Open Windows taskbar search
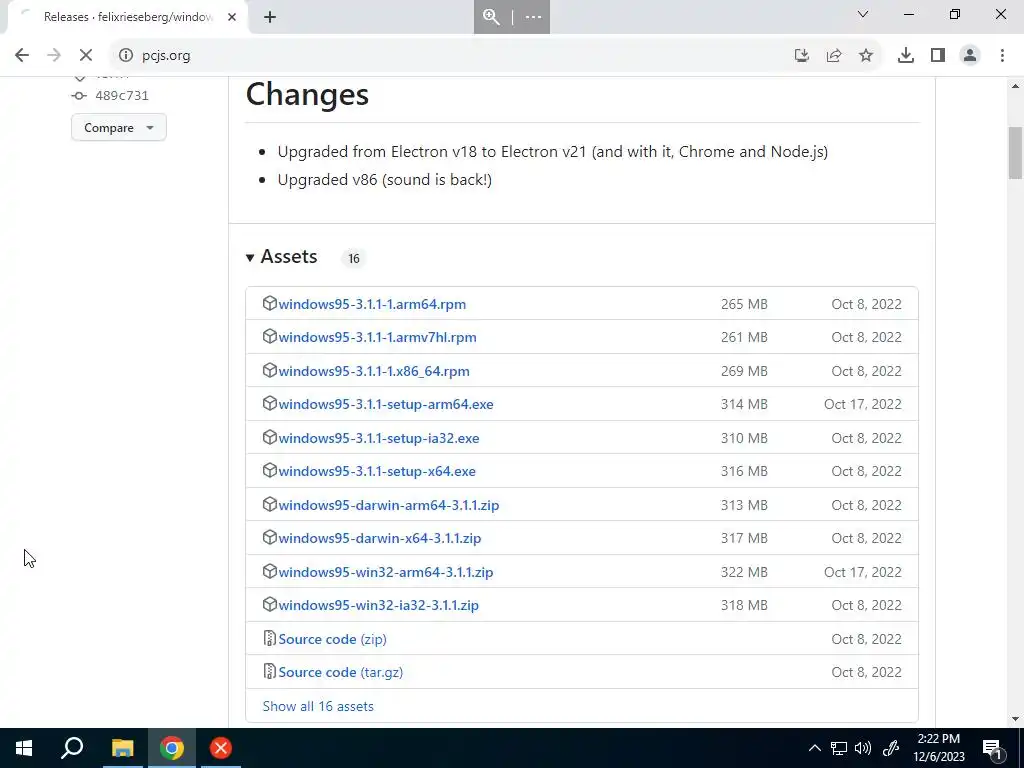 72,748
